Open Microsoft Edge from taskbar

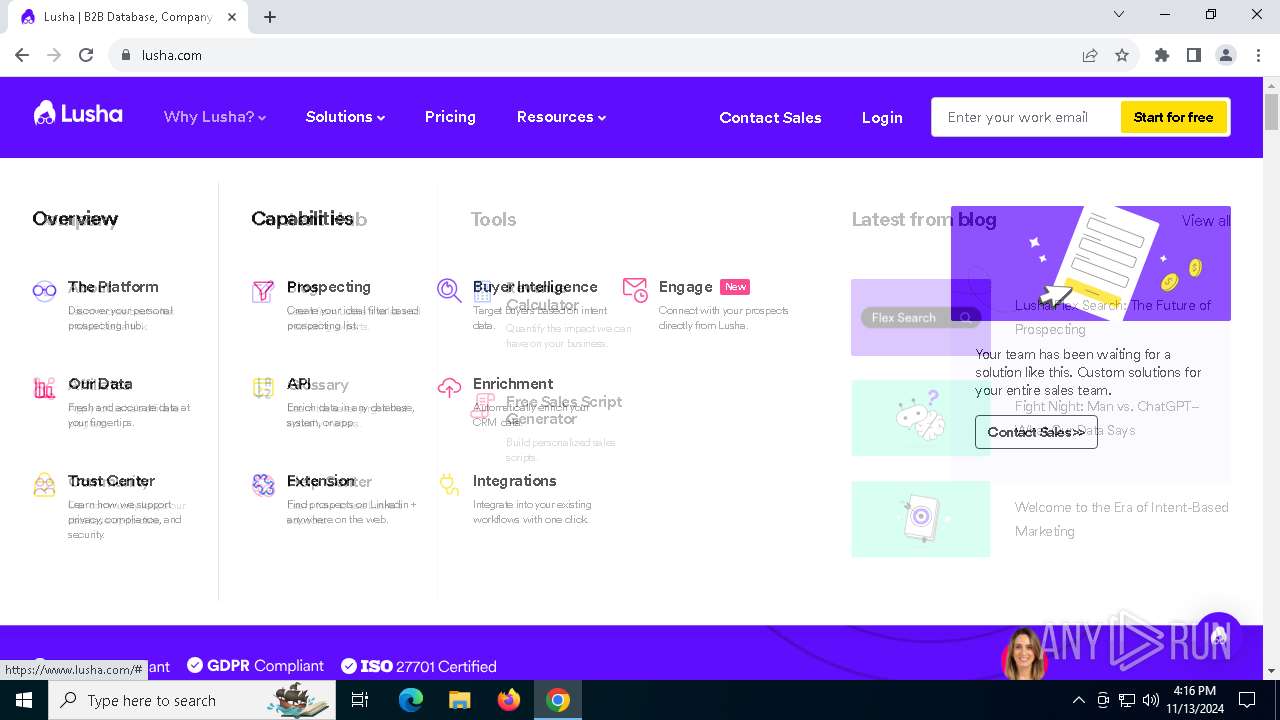point(411,700)
